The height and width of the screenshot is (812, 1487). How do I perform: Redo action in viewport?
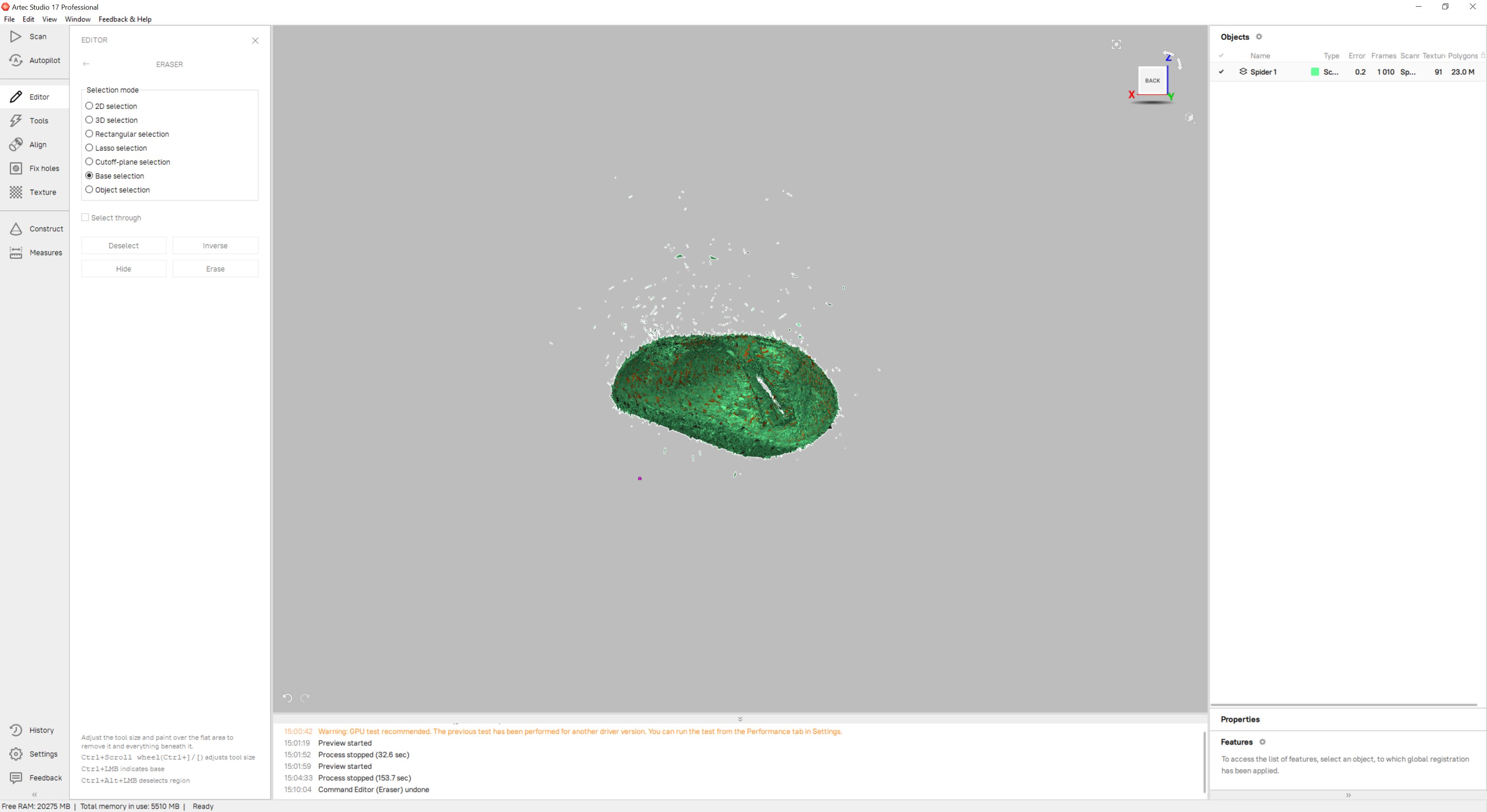(306, 698)
